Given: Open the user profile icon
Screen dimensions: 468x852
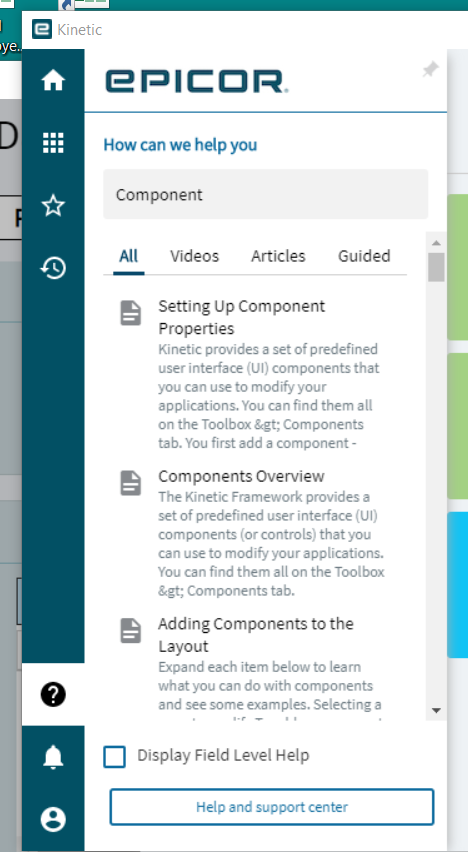Looking at the screenshot, I should coord(53,819).
